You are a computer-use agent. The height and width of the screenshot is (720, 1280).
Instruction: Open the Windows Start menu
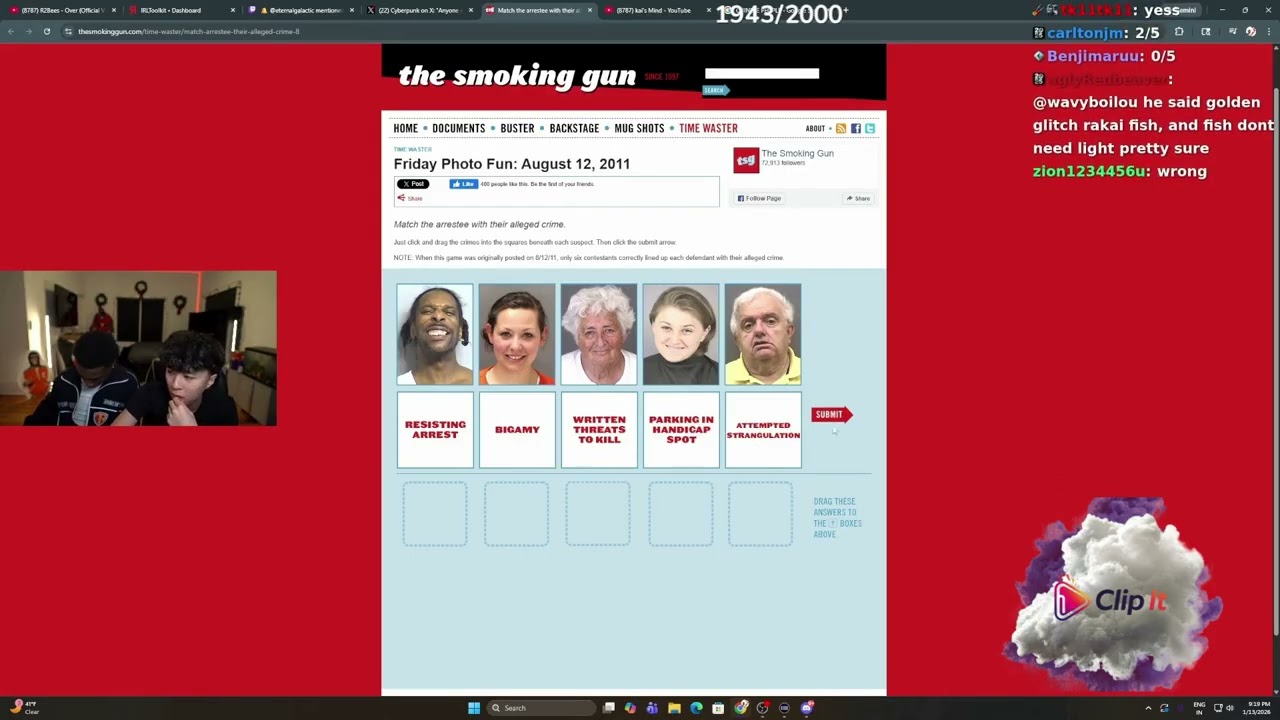pyautogui.click(x=474, y=708)
